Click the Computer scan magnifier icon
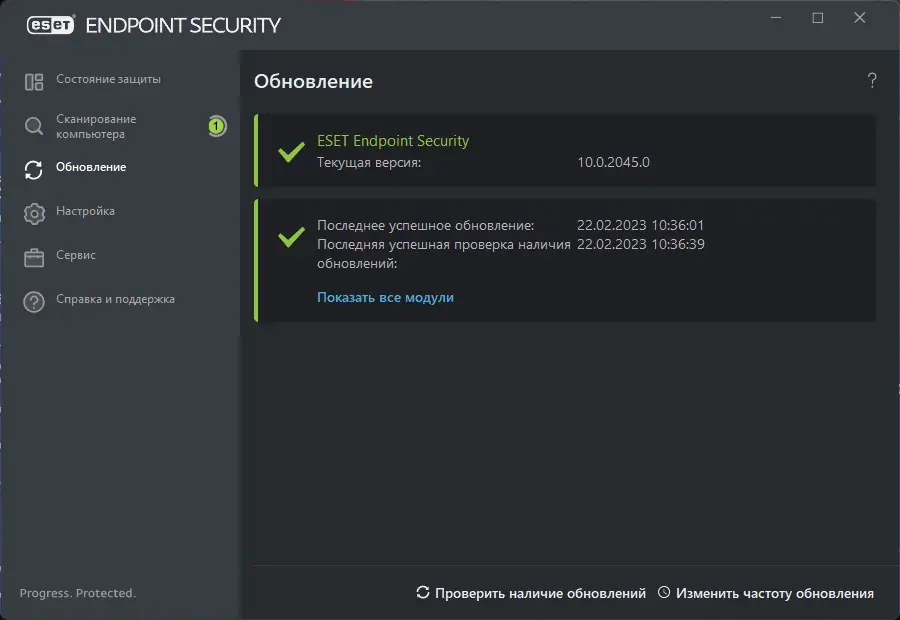Viewport: 900px width, 620px height. [x=34, y=126]
